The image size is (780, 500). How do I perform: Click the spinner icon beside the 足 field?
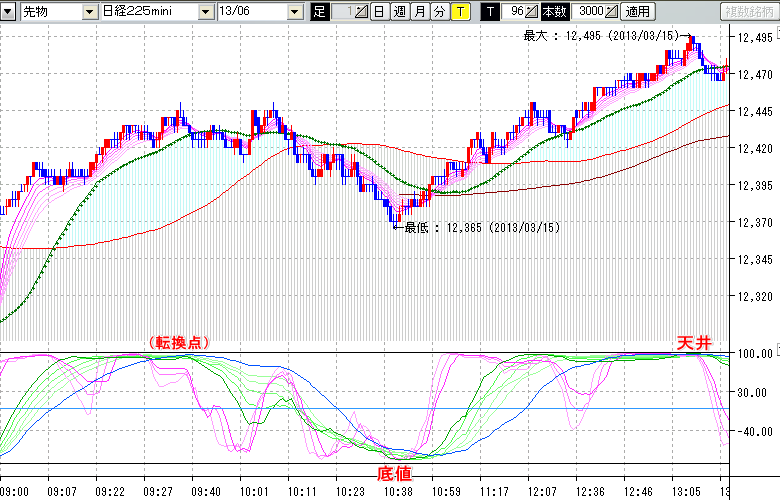click(x=361, y=12)
